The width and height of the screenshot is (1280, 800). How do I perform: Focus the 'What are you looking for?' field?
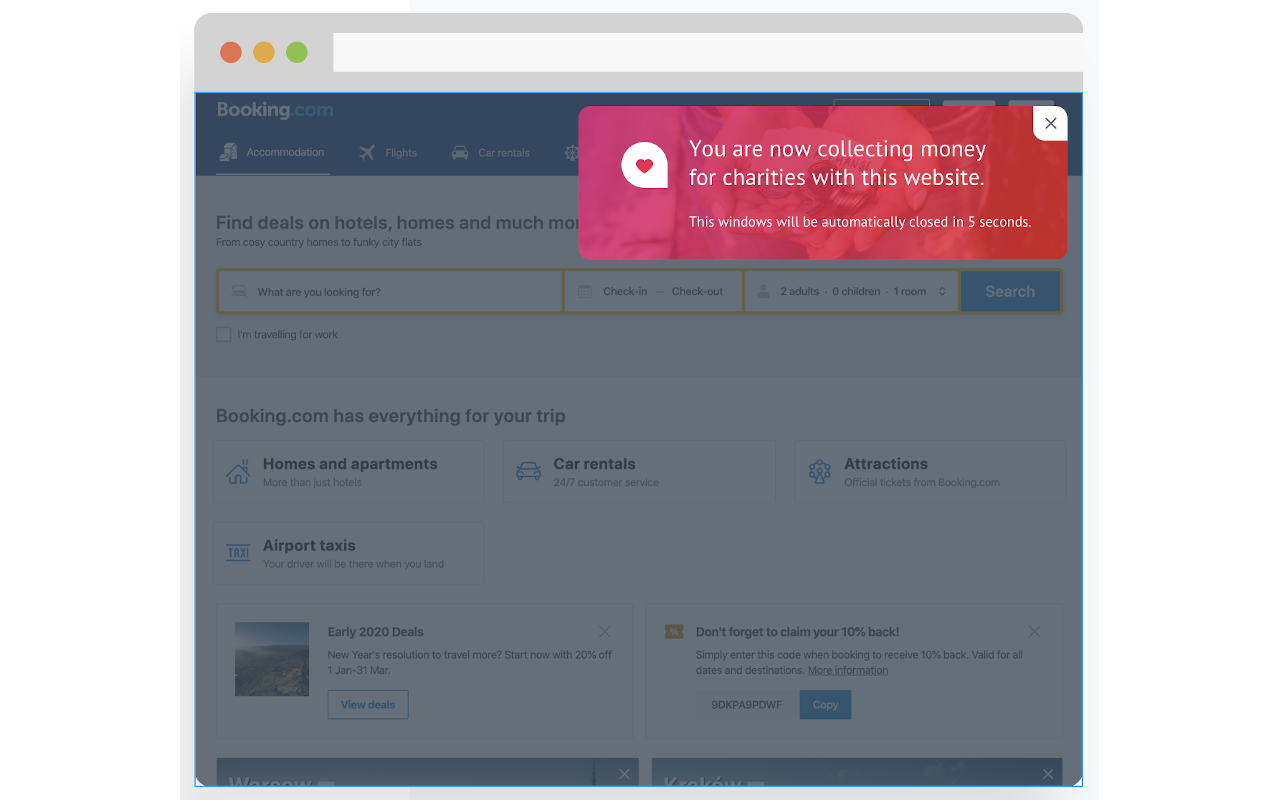[390, 292]
